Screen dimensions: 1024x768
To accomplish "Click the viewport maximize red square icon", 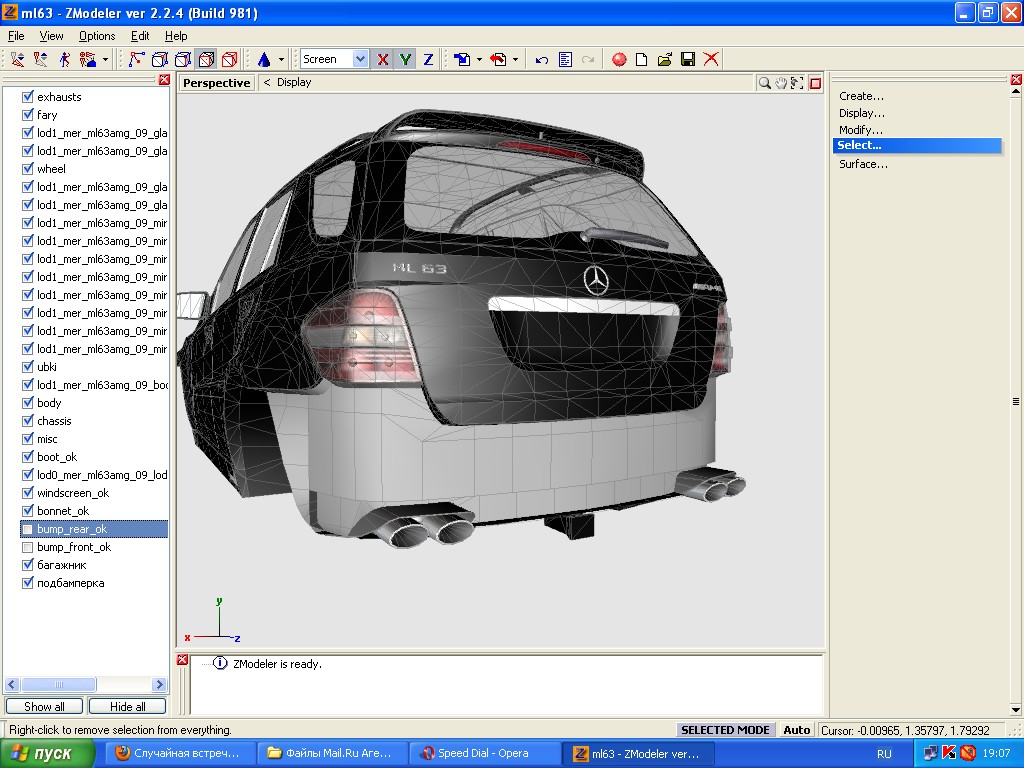I will pos(815,83).
